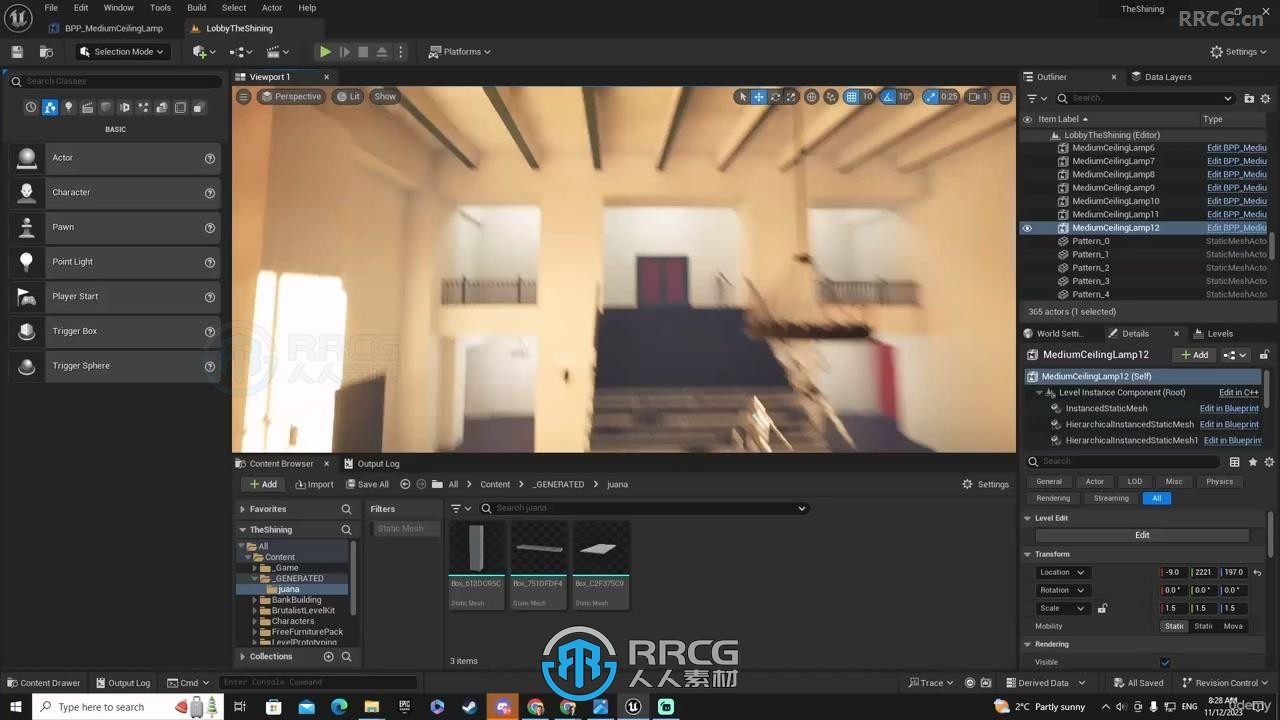Click the Eject icon next to Stop
Image resolution: width=1280 pixels, height=720 pixels.
click(381, 52)
